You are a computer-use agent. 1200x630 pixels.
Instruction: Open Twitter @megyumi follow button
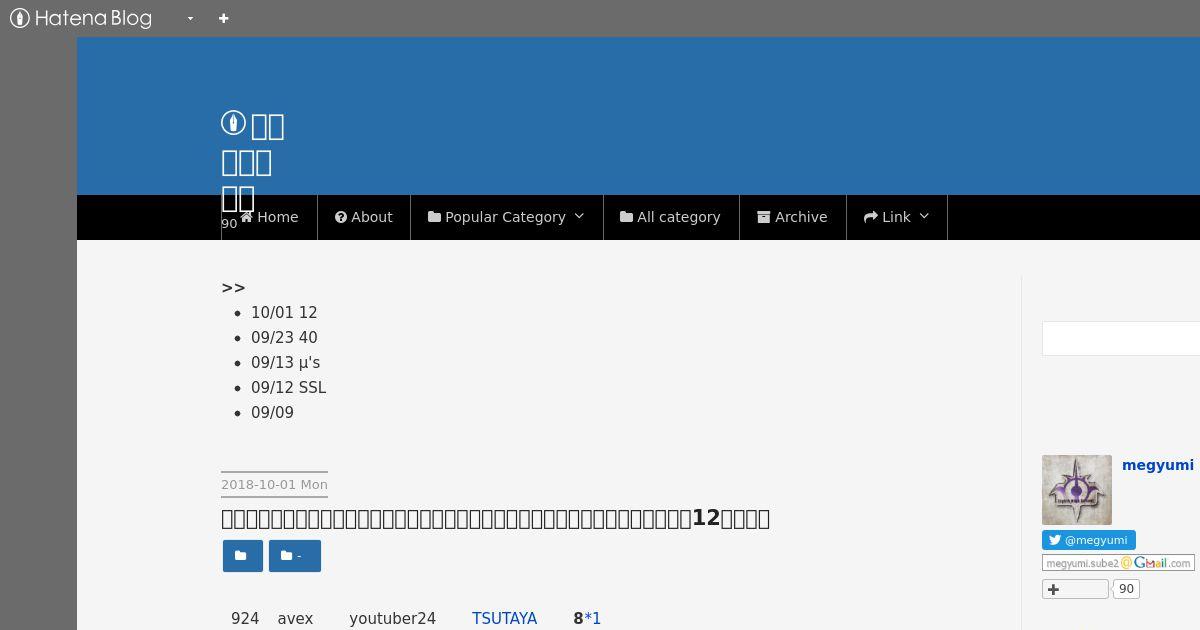(1089, 540)
